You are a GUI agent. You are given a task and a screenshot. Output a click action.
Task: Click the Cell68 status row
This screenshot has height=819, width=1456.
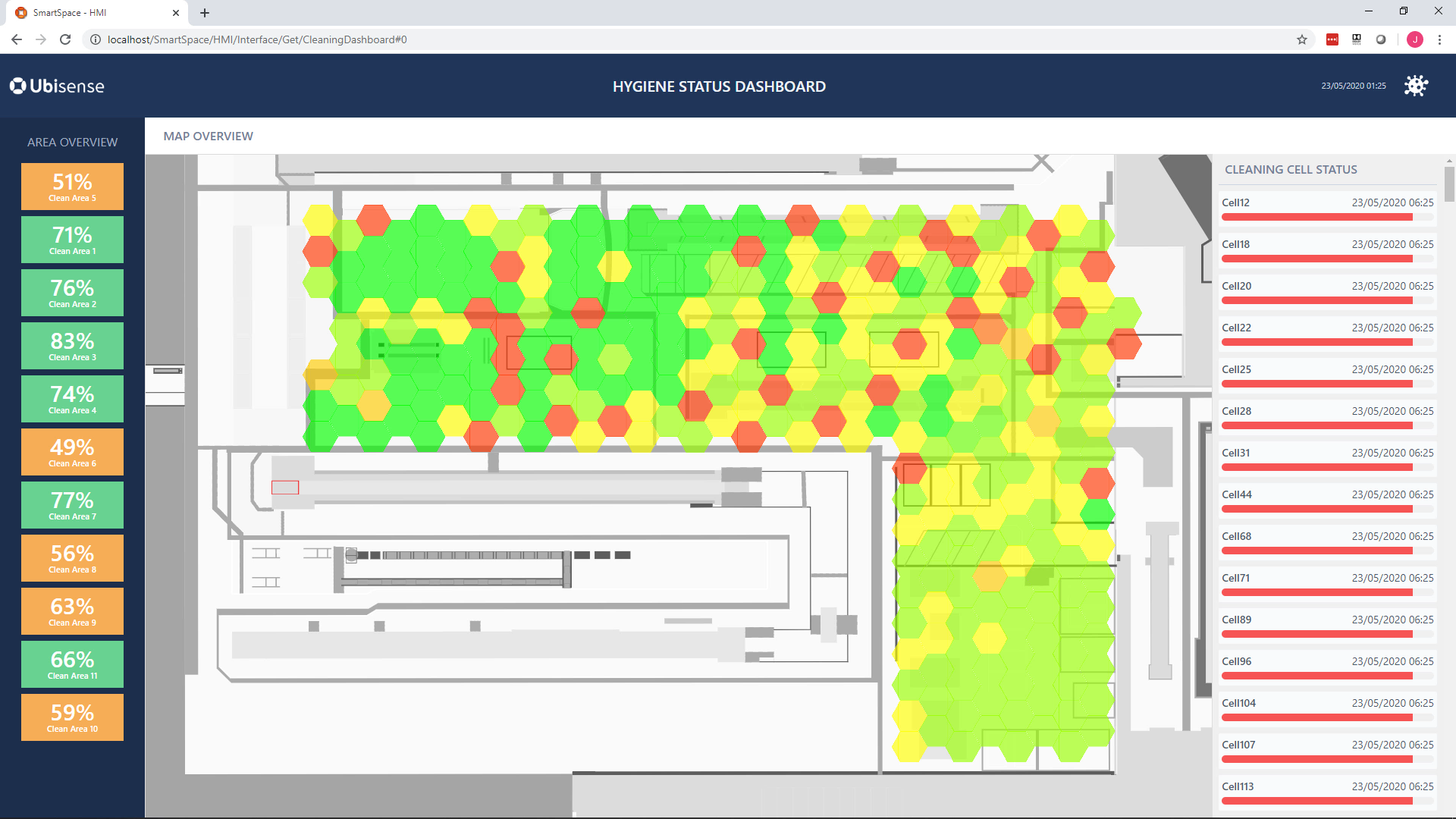coord(1328,542)
